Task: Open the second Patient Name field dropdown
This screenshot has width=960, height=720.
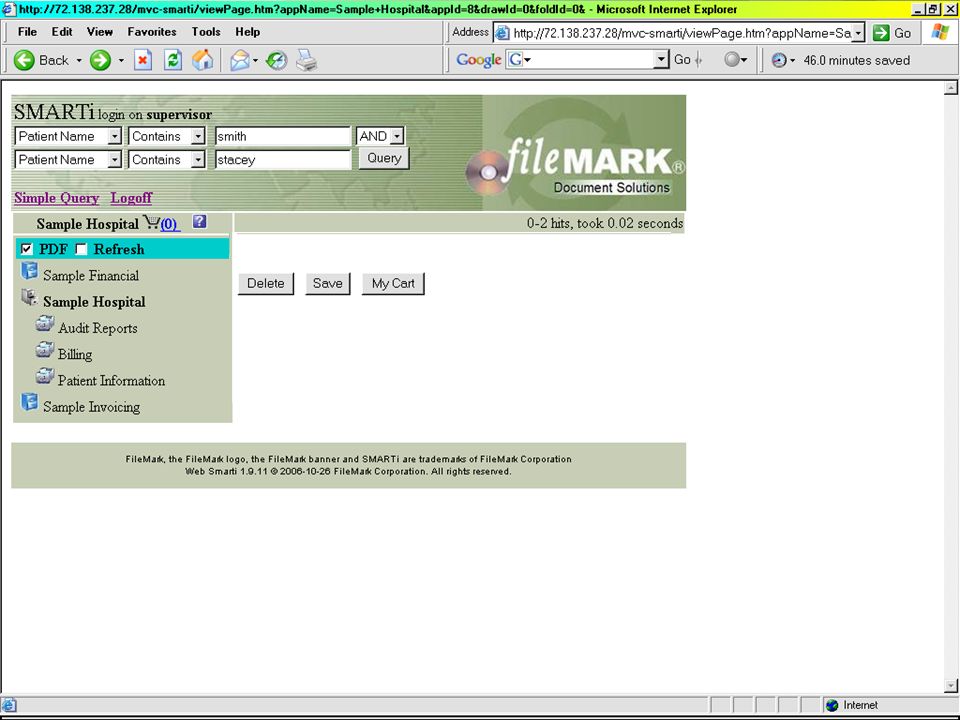Action: coord(114,160)
